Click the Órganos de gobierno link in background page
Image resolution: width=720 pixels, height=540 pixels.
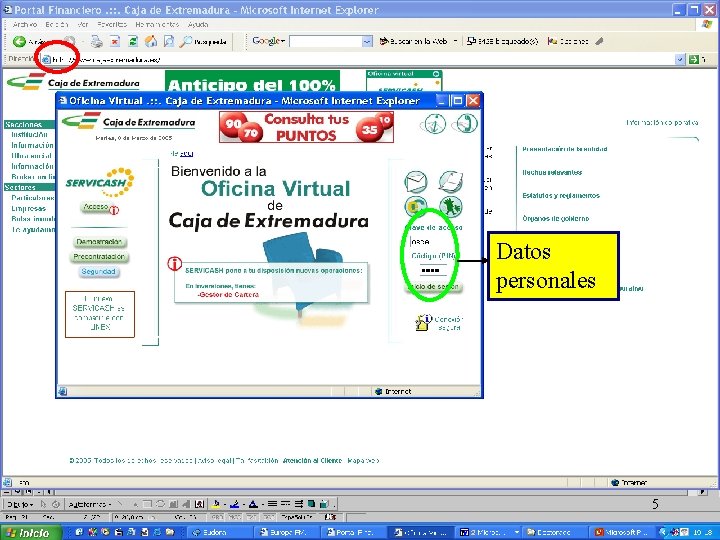[556, 219]
